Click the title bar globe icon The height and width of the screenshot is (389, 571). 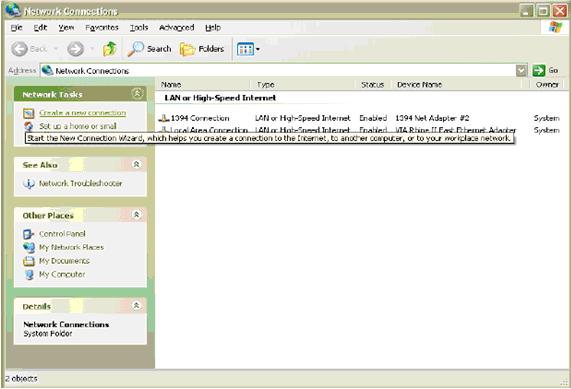pyautogui.click(x=13, y=10)
